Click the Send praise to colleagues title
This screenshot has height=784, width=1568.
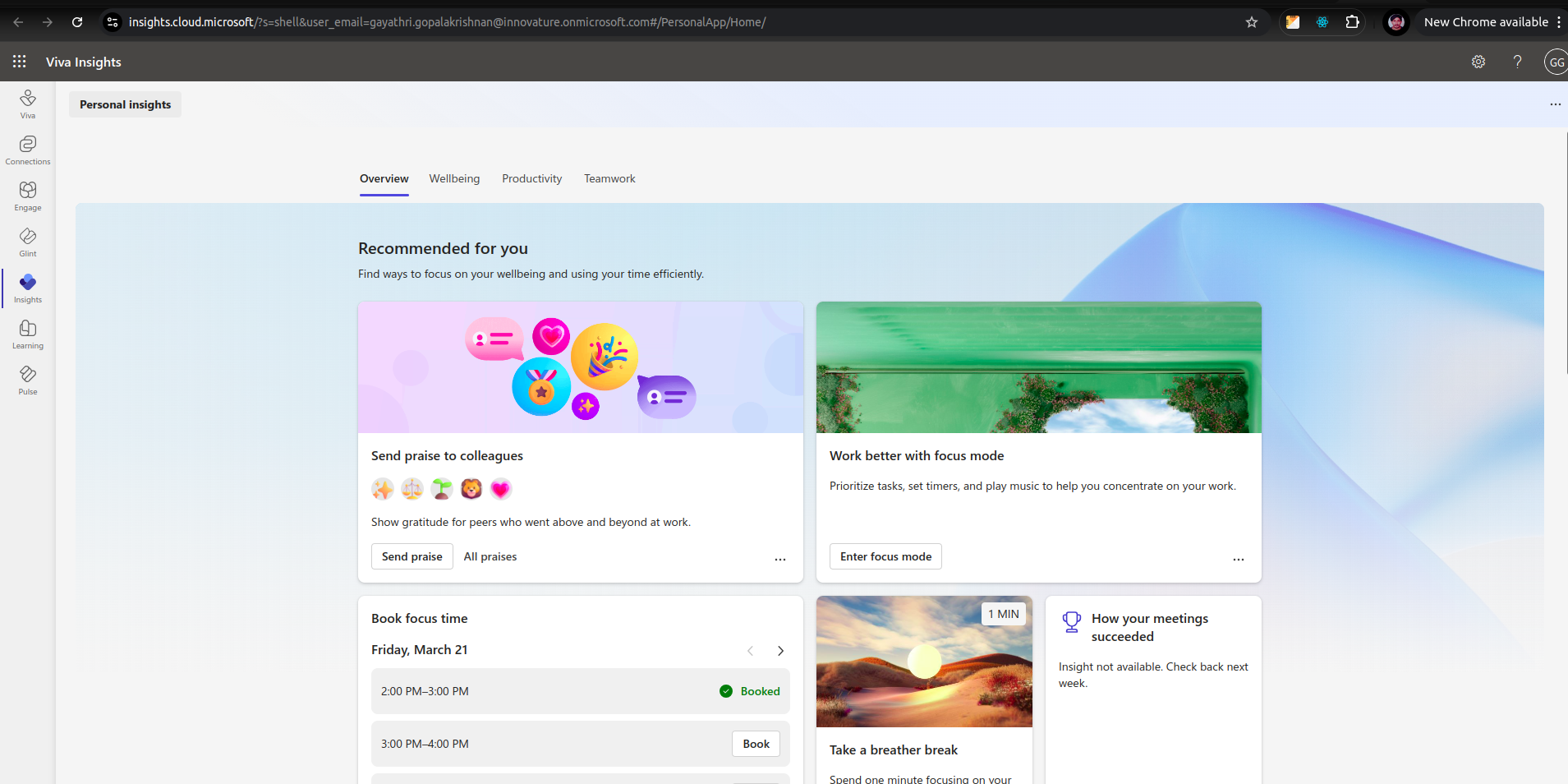pyautogui.click(x=447, y=455)
